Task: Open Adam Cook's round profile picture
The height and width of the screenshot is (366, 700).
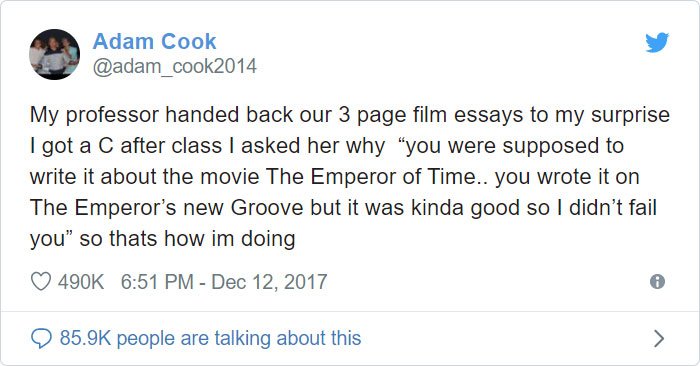Action: point(54,54)
